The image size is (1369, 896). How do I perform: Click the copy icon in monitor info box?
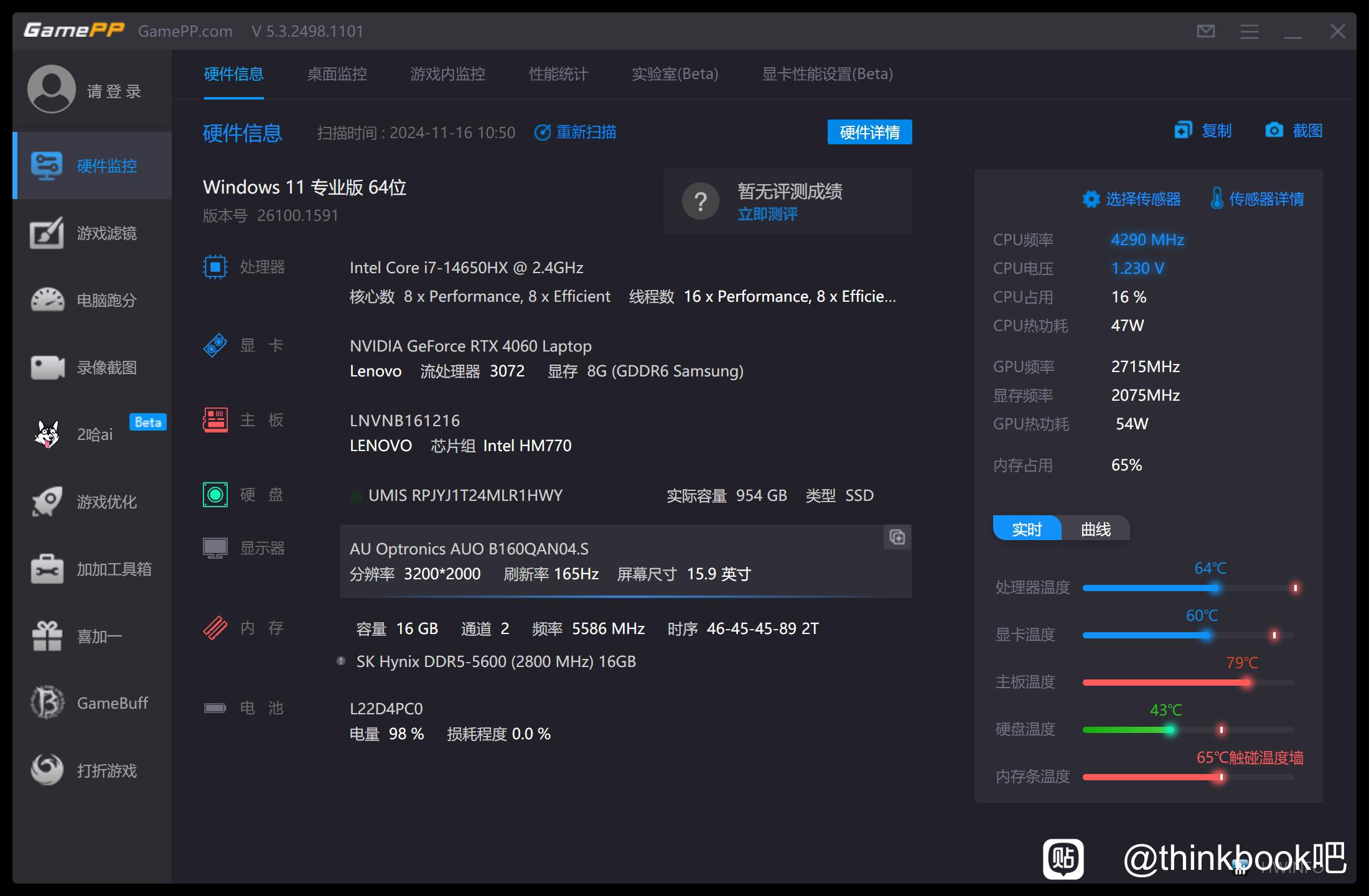pyautogui.click(x=897, y=537)
